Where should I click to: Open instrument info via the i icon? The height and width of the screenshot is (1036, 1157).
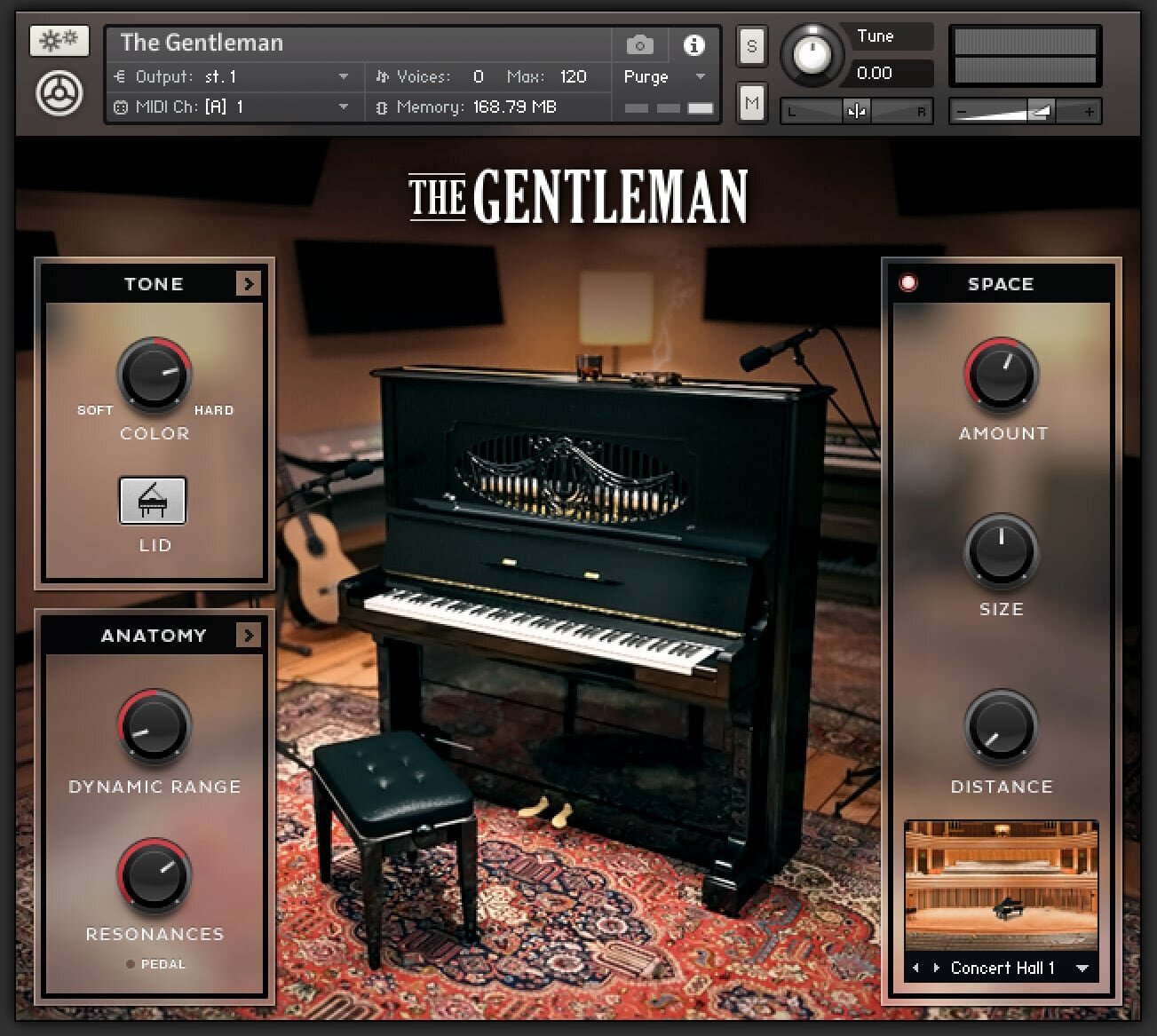click(x=693, y=44)
